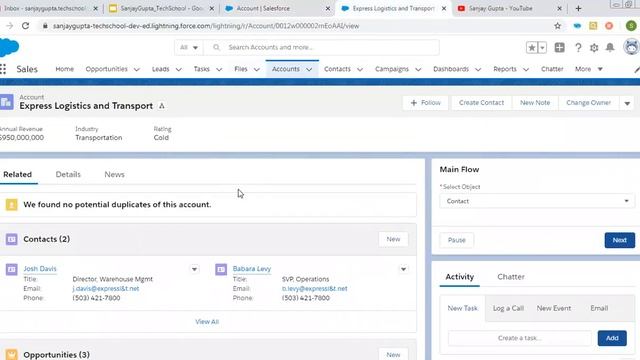Open the Josh Davis contact link
The height and width of the screenshot is (360, 640).
[40, 269]
